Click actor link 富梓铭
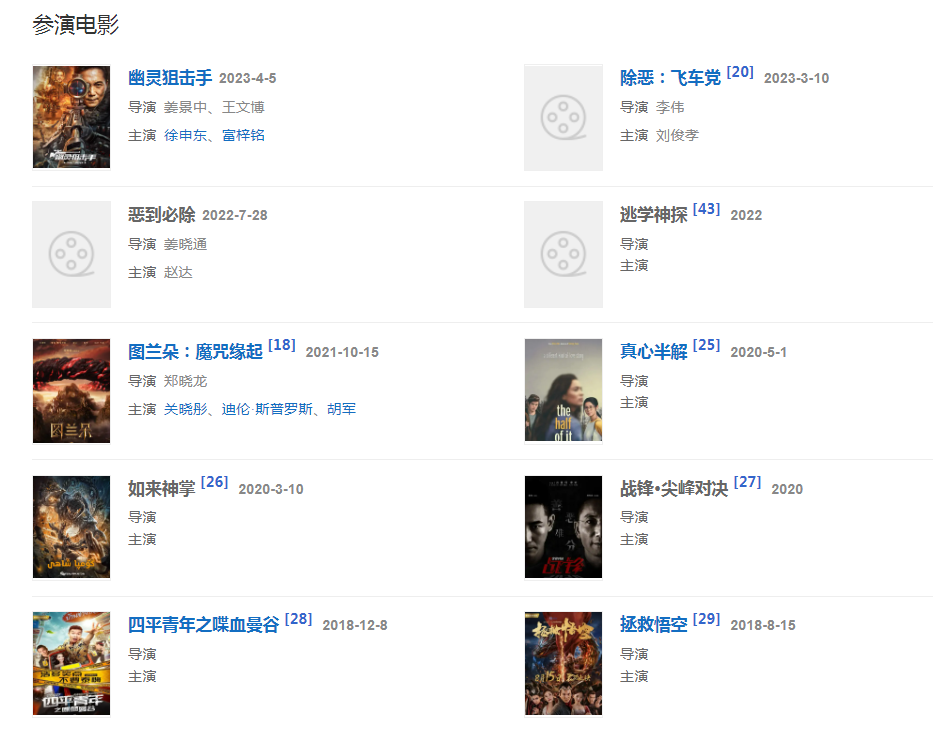 point(243,135)
